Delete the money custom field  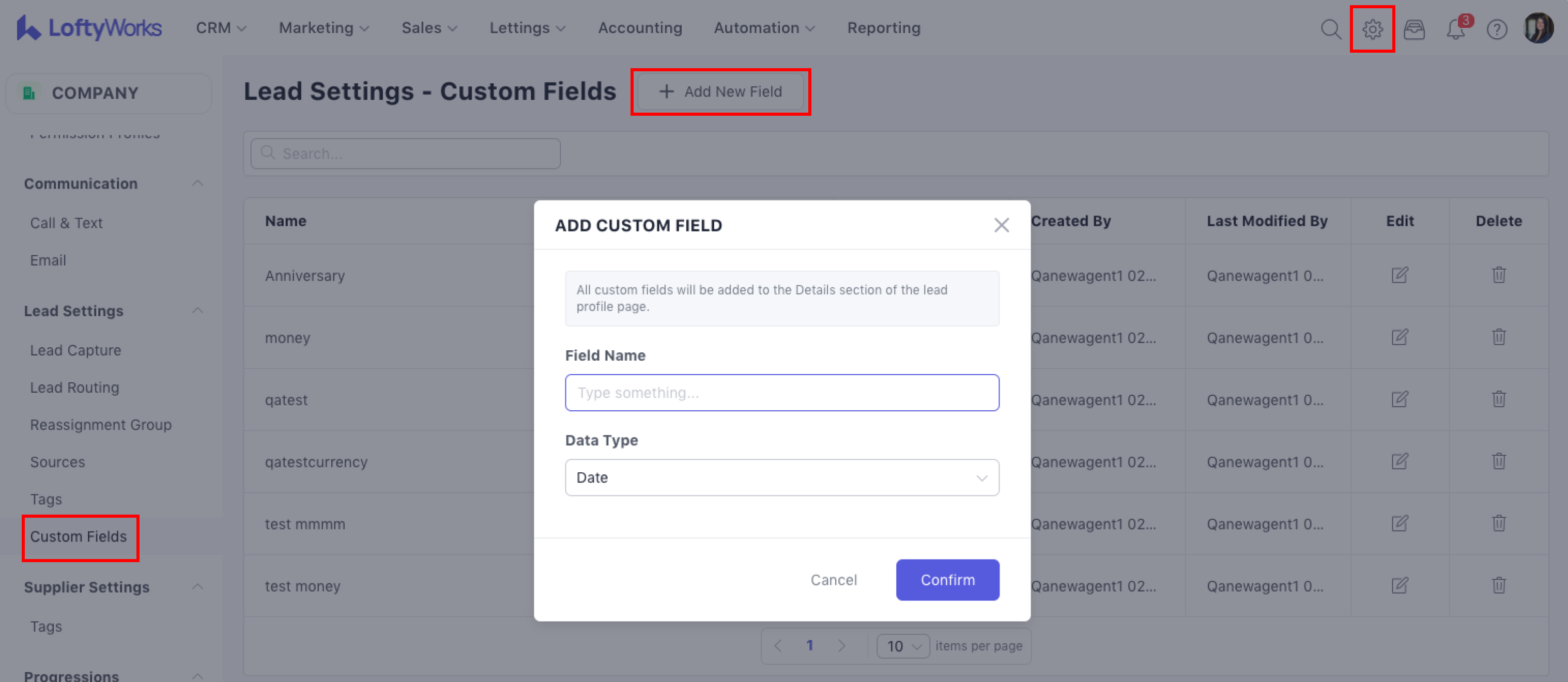[x=1498, y=337]
